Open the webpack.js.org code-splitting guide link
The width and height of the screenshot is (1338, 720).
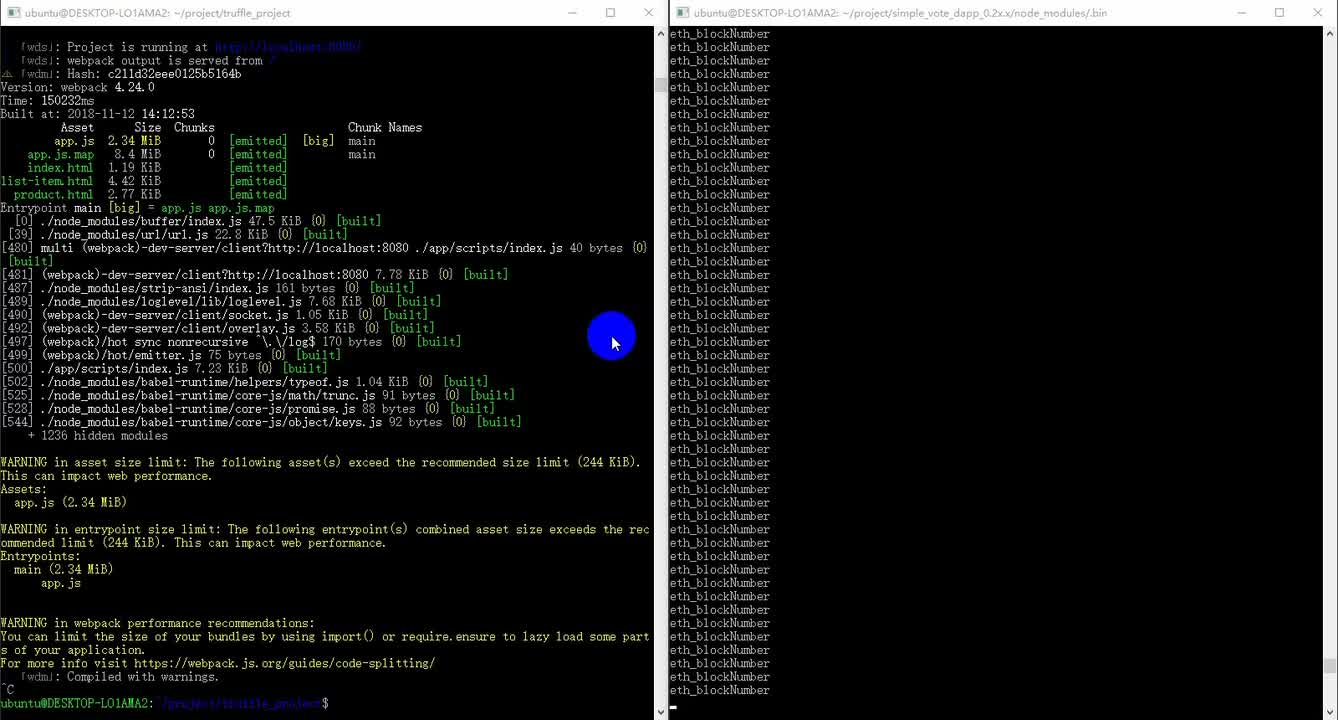pos(284,663)
